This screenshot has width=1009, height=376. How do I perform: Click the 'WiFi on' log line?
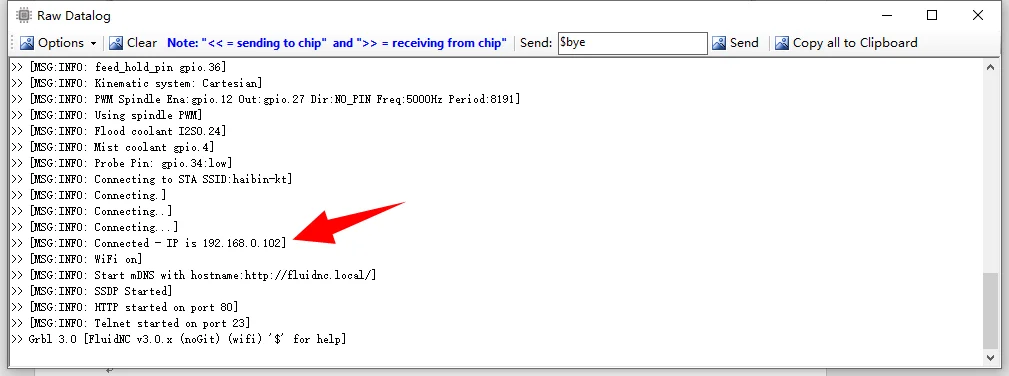point(77,259)
